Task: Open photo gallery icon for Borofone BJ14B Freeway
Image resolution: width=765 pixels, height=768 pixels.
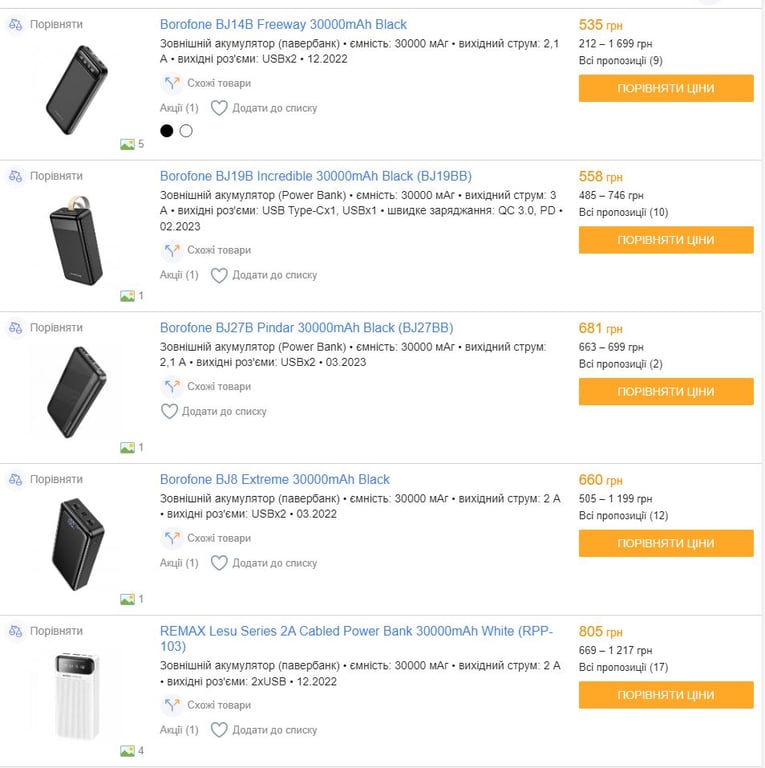Action: [x=127, y=144]
